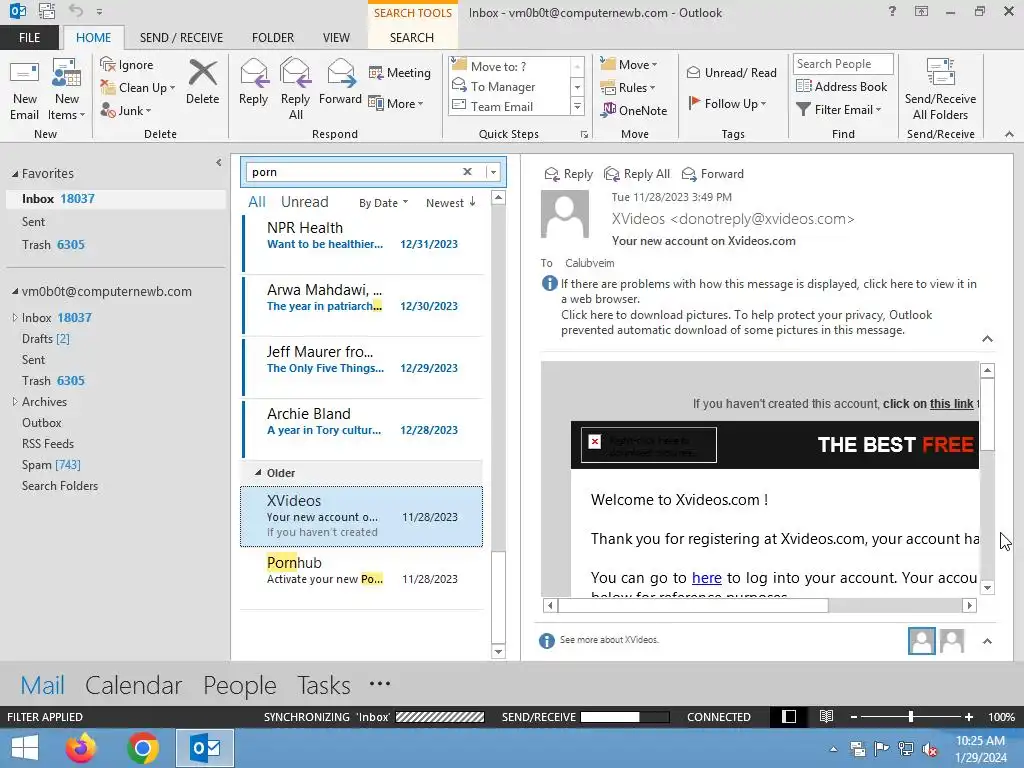Create a New Email
Image resolution: width=1024 pixels, height=768 pixels.
24,91
